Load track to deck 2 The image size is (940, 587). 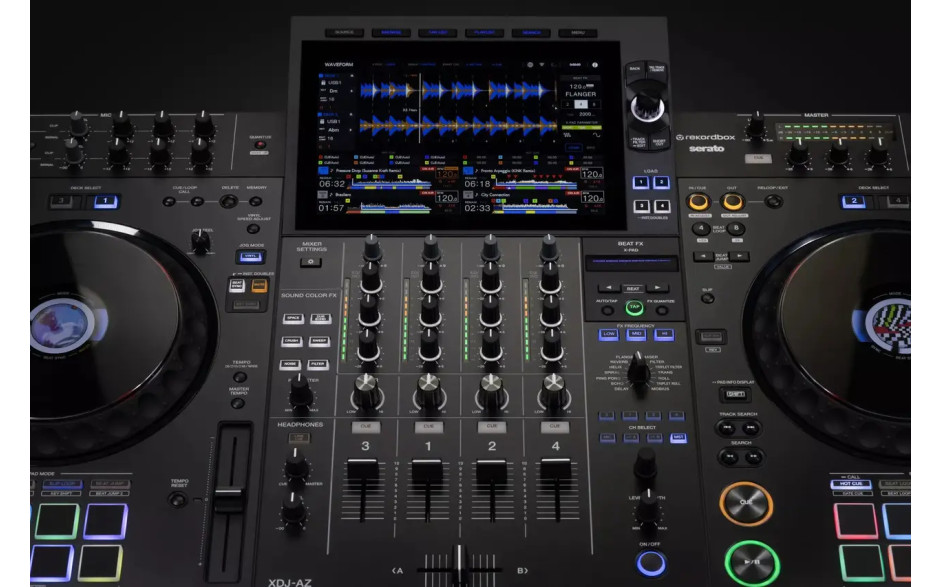(x=662, y=182)
